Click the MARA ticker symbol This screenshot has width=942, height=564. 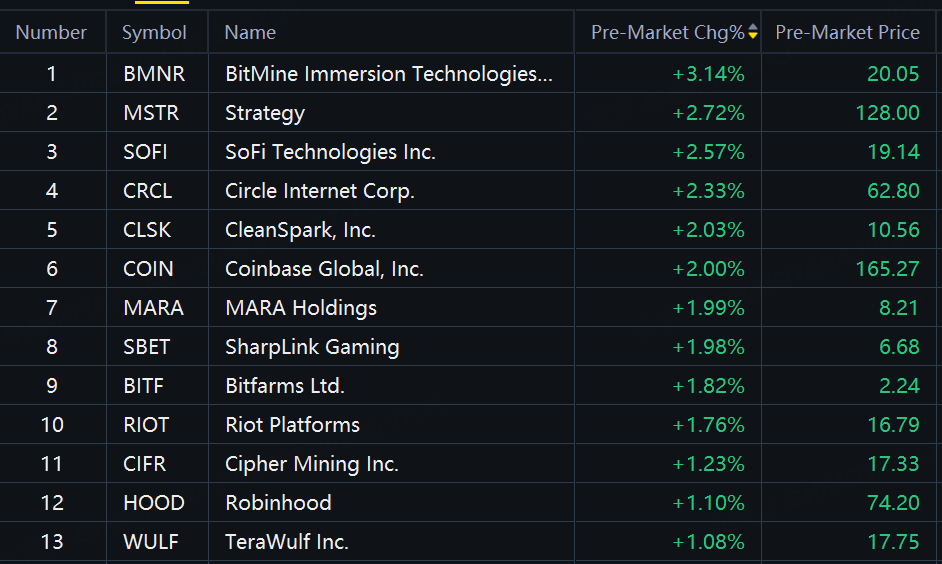tap(153, 308)
